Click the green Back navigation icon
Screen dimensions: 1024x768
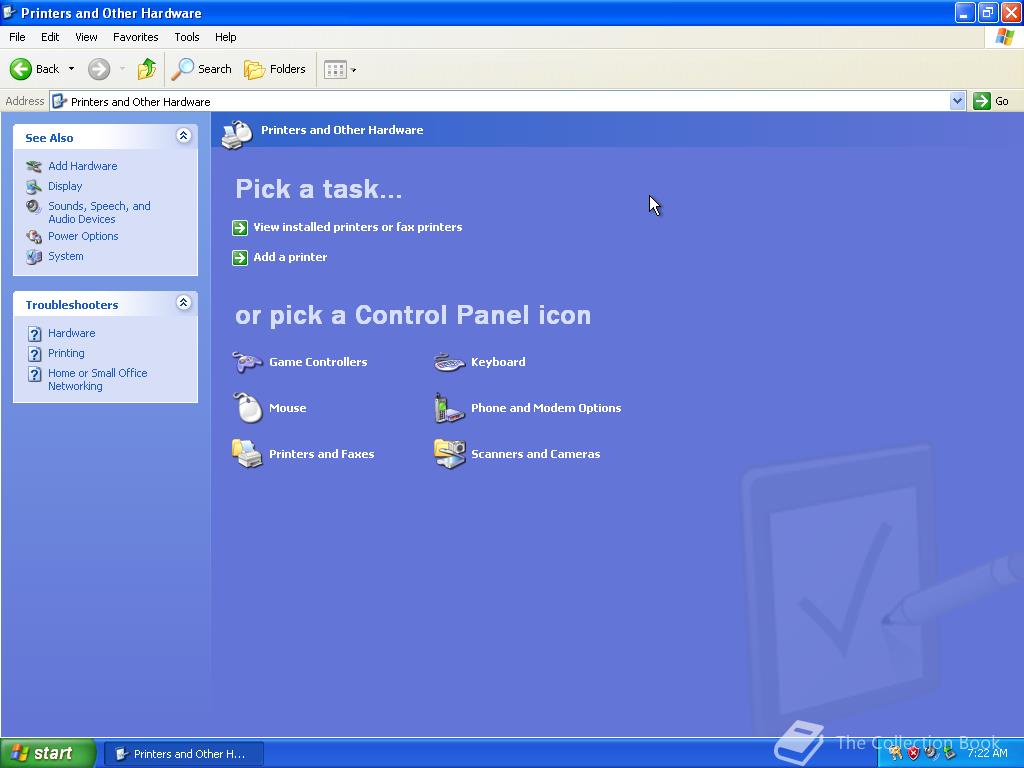23,69
